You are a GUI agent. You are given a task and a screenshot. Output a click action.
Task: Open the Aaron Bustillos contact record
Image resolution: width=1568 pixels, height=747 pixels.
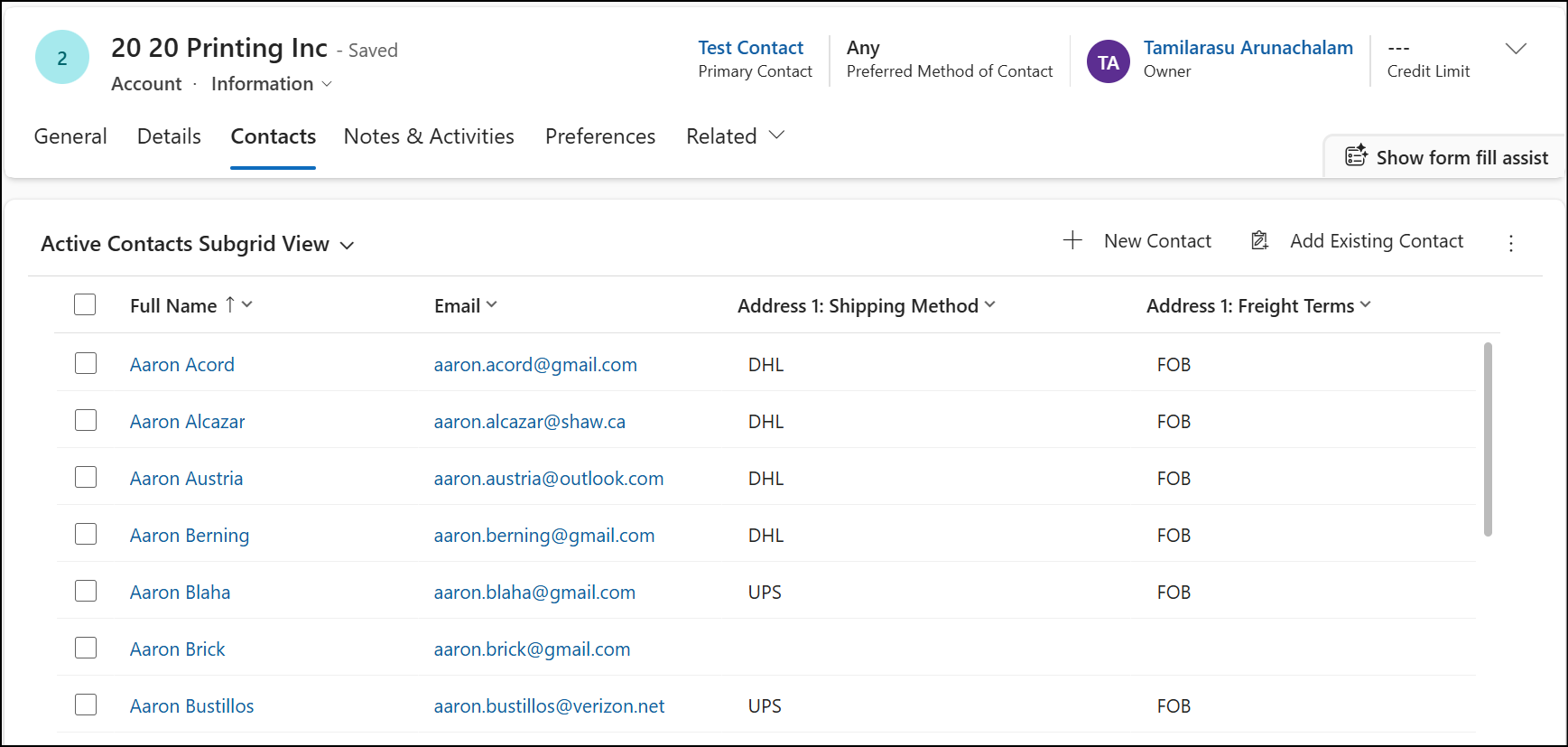tap(191, 705)
